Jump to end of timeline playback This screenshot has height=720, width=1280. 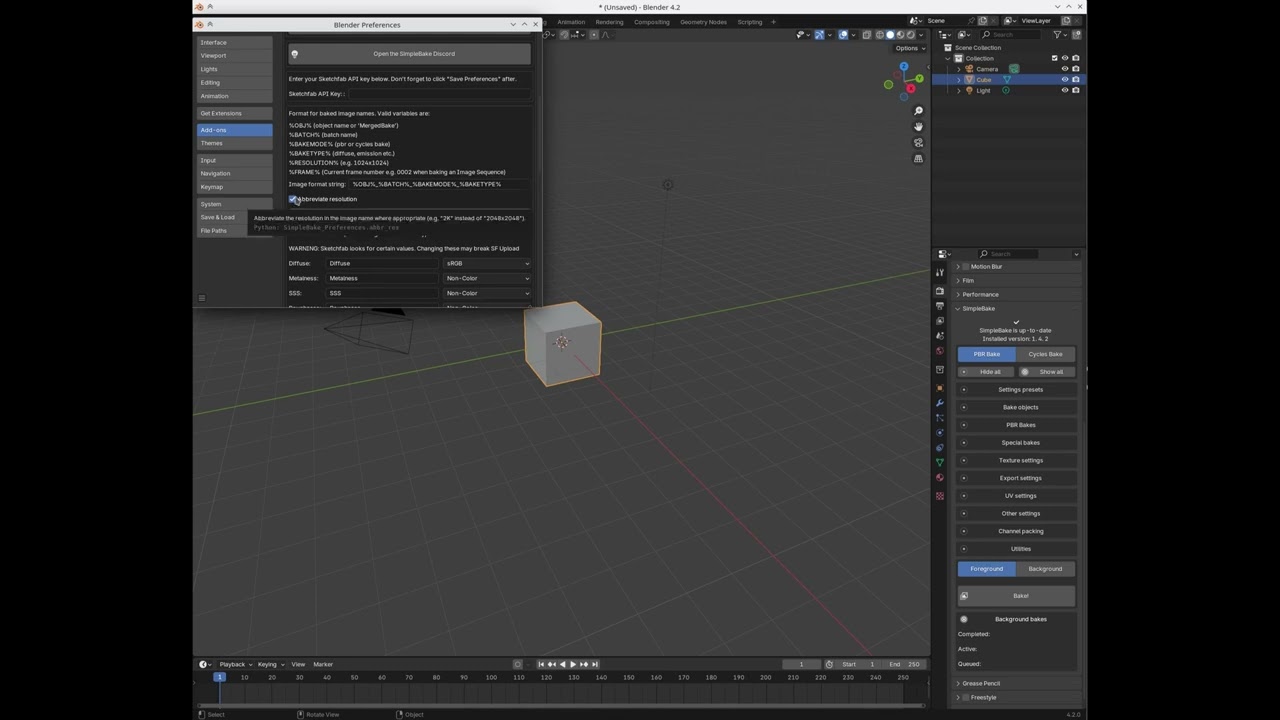(x=595, y=664)
